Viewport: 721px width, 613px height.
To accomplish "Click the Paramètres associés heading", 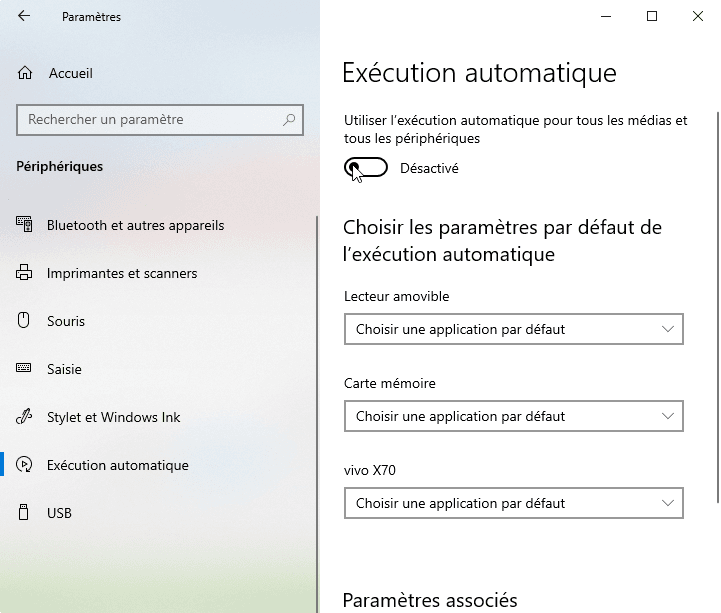I will [430, 600].
